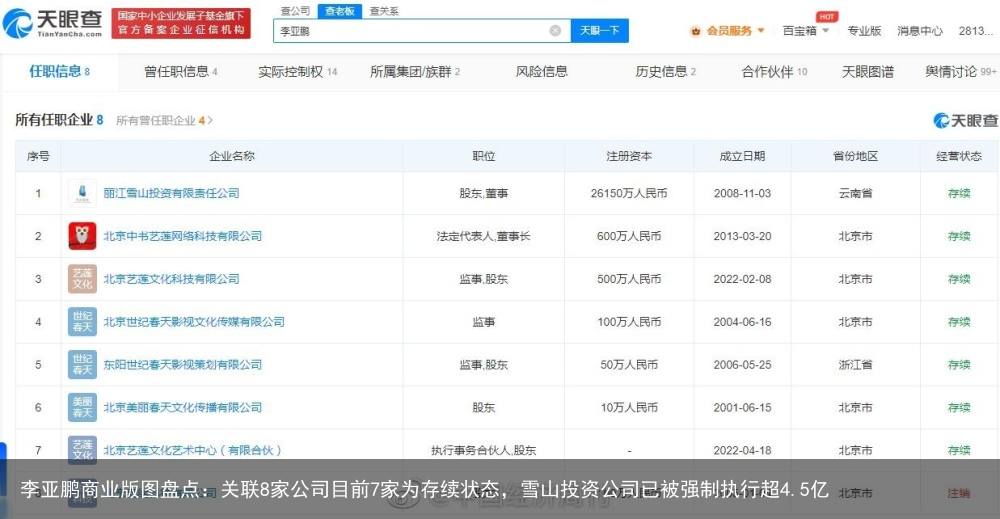Open the Tianyancha home logo
The height and width of the screenshot is (519, 1000).
[x=52, y=23]
